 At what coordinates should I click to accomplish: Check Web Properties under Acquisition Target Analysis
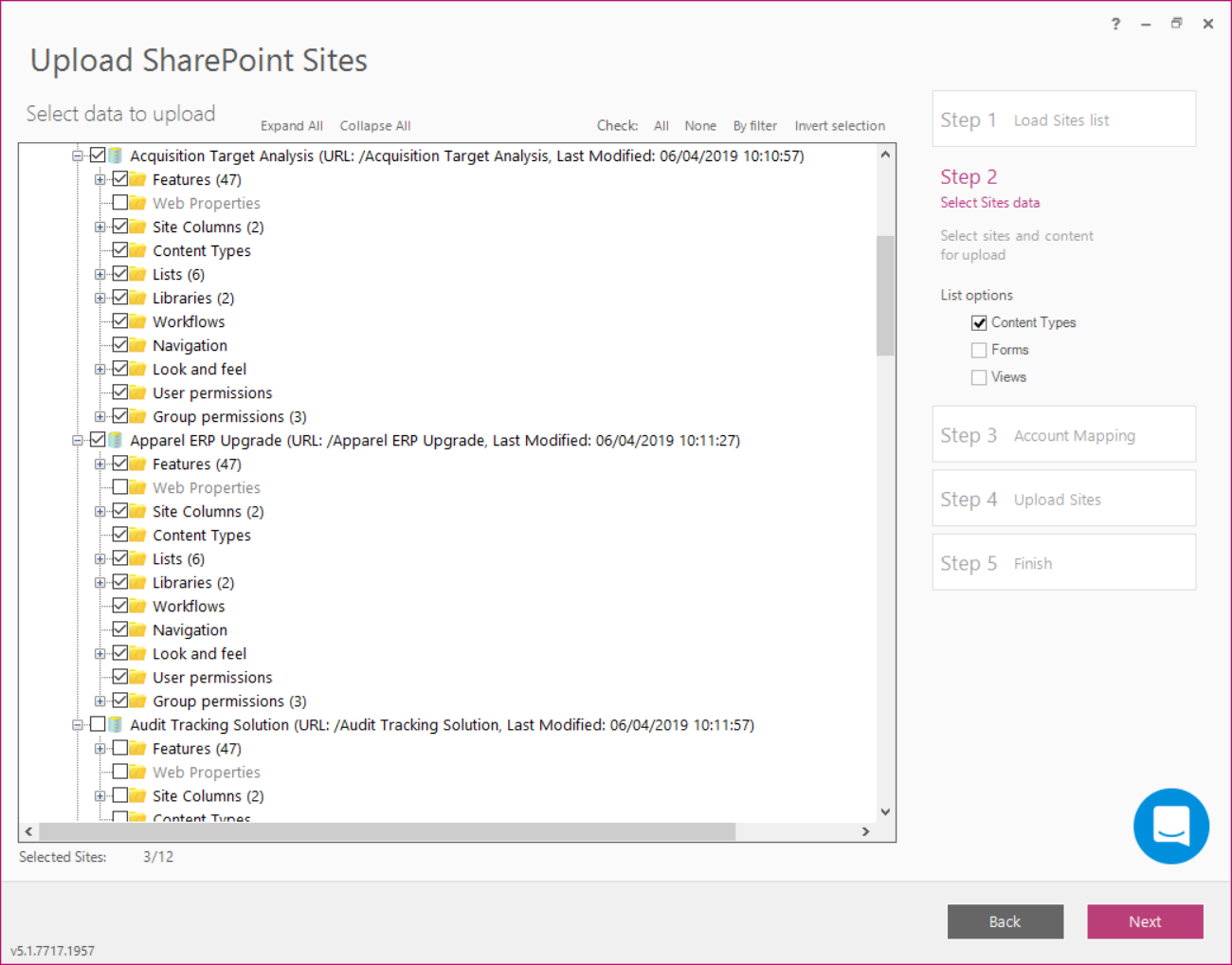120,203
